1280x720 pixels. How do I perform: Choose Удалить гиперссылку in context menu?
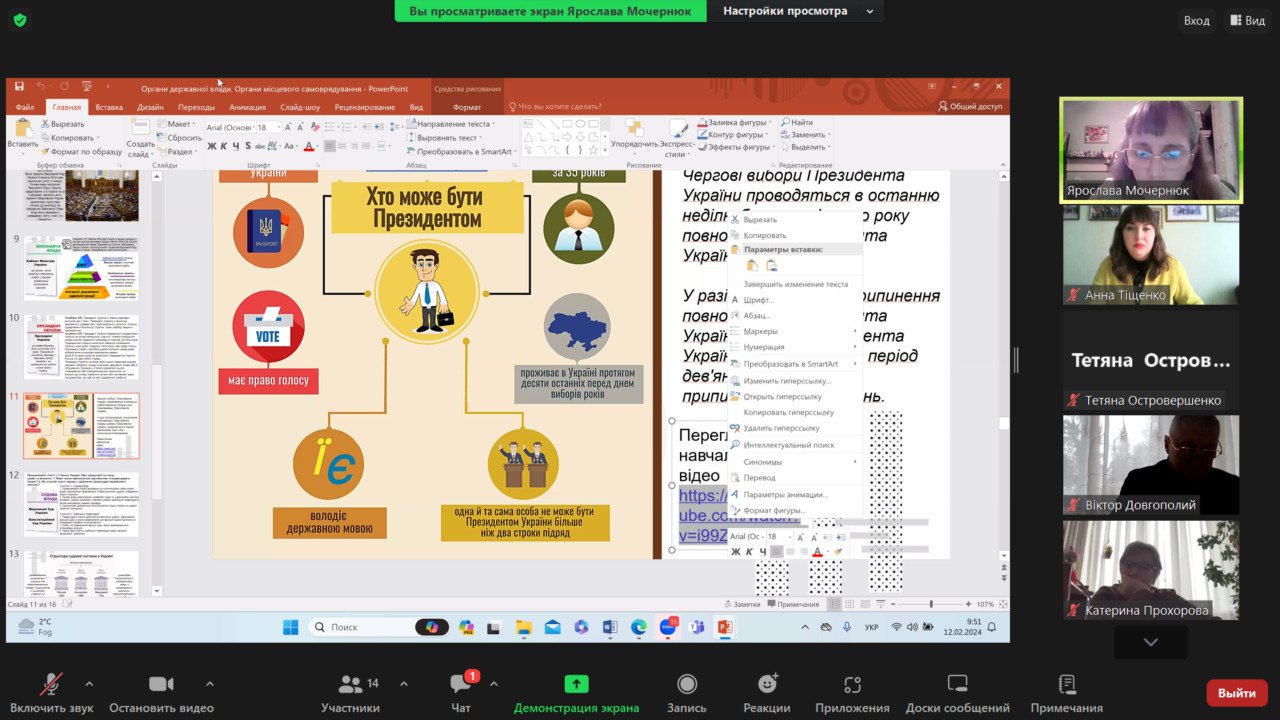click(x=795, y=428)
